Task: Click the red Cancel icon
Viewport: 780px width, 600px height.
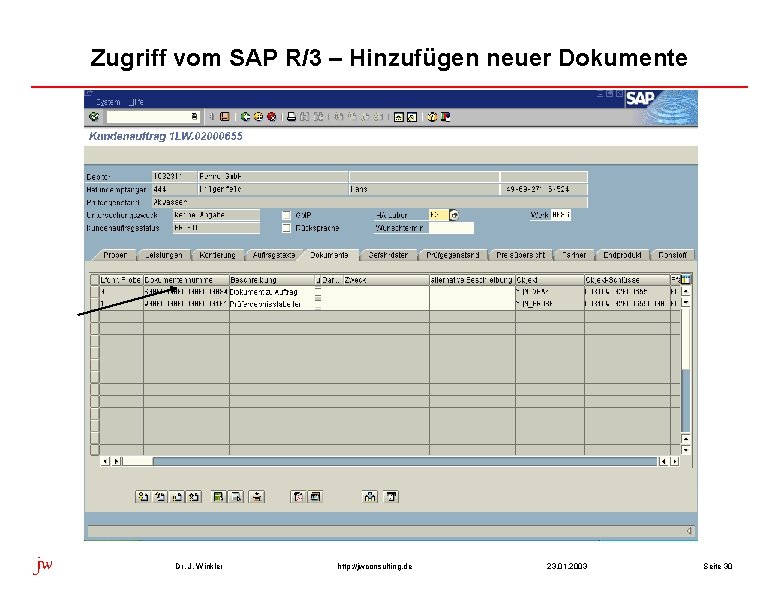Action: [x=272, y=117]
